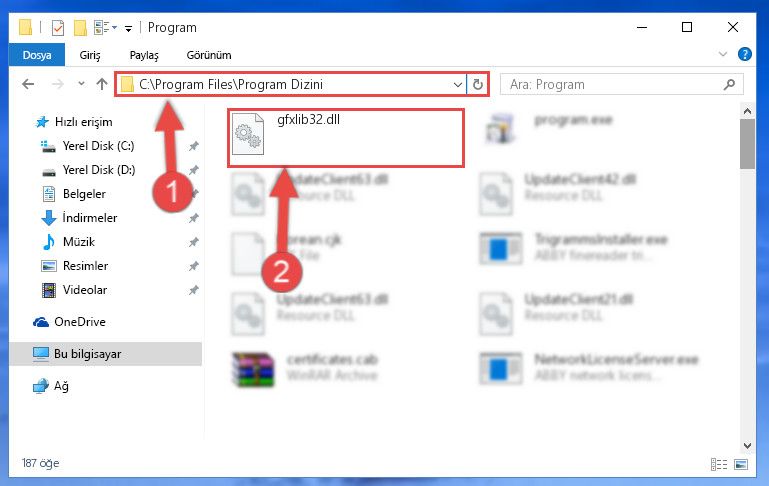The height and width of the screenshot is (486, 769).
Task: Switch to the Görünüm ribbon tab
Action: coord(209,55)
